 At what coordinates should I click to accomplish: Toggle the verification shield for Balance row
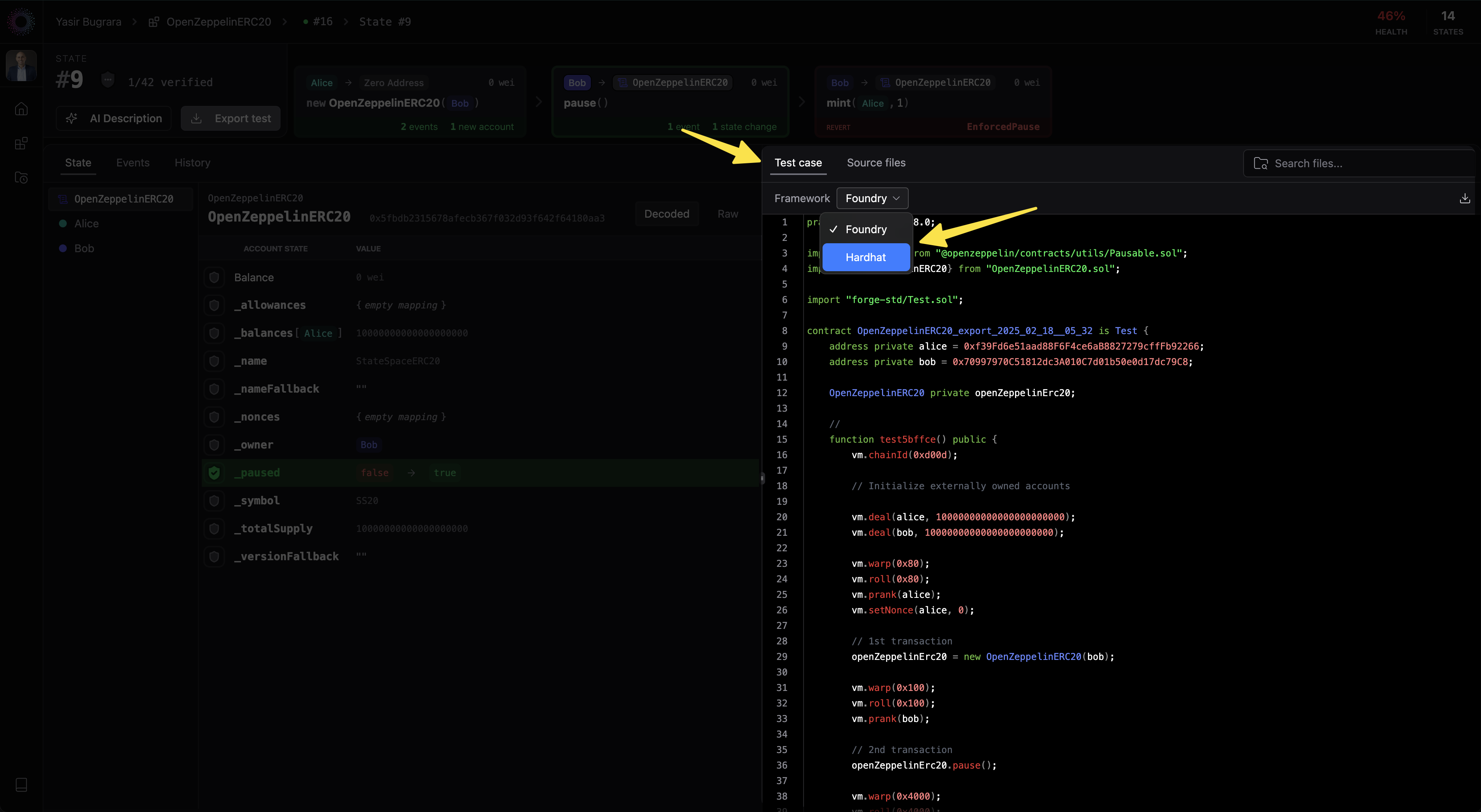214,277
